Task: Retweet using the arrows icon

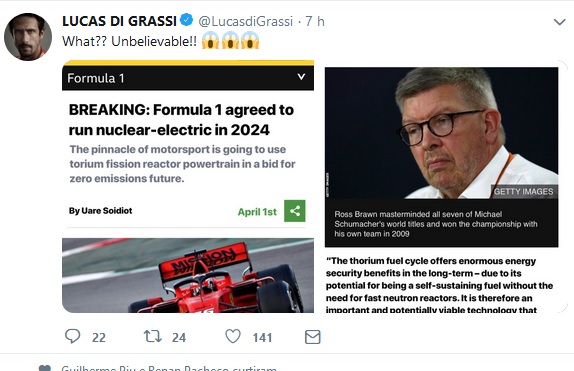Action: tap(153, 336)
